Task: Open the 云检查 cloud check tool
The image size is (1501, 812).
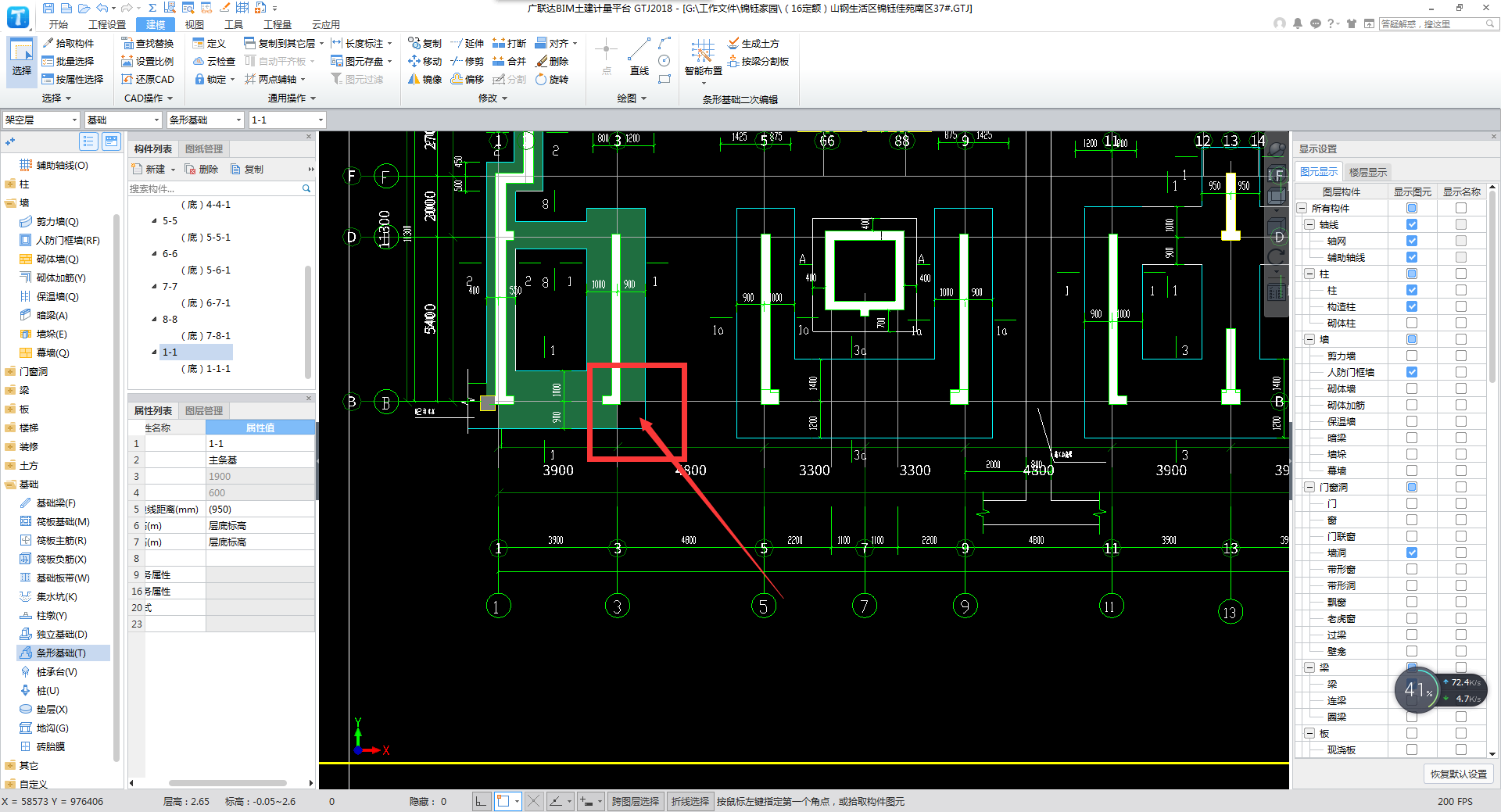Action: point(214,61)
